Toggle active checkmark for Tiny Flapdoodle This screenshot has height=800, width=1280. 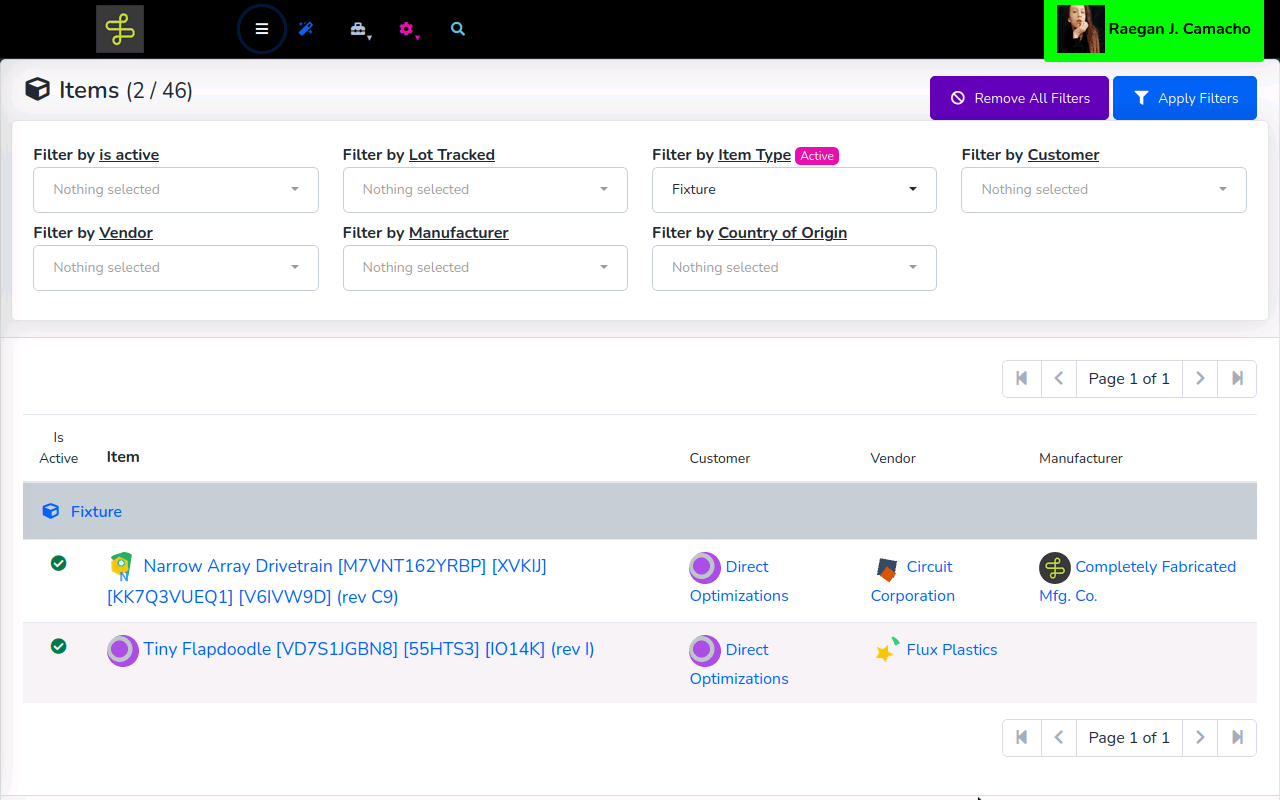click(59, 647)
